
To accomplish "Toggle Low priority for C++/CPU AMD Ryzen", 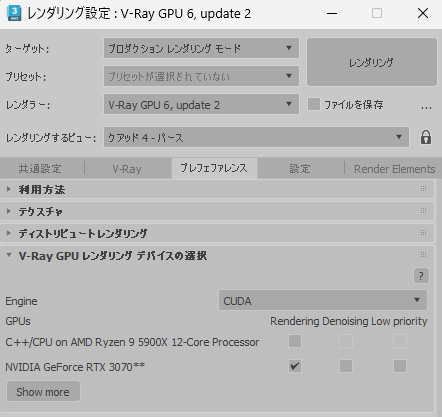I will pyautogui.click(x=400, y=341).
